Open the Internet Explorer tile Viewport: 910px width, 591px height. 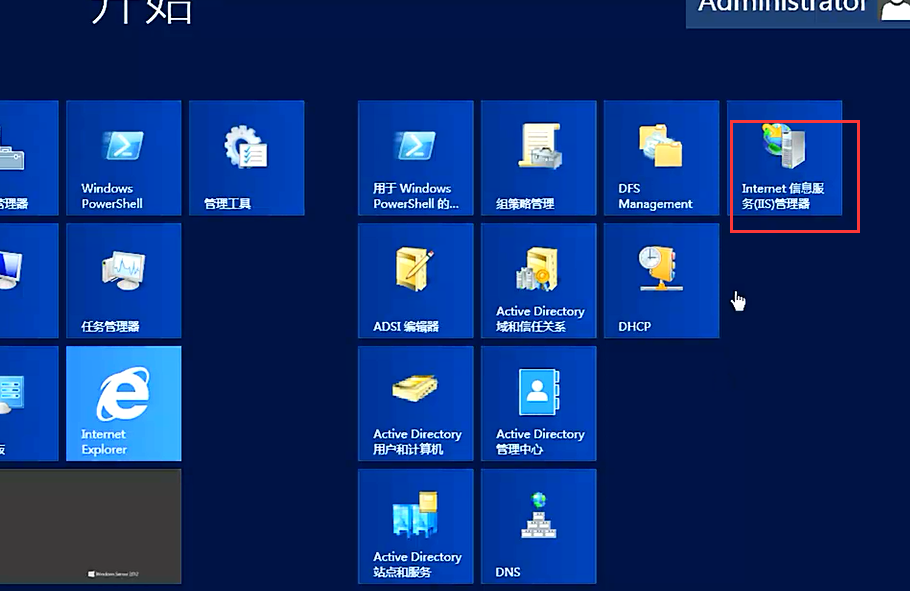(x=124, y=403)
